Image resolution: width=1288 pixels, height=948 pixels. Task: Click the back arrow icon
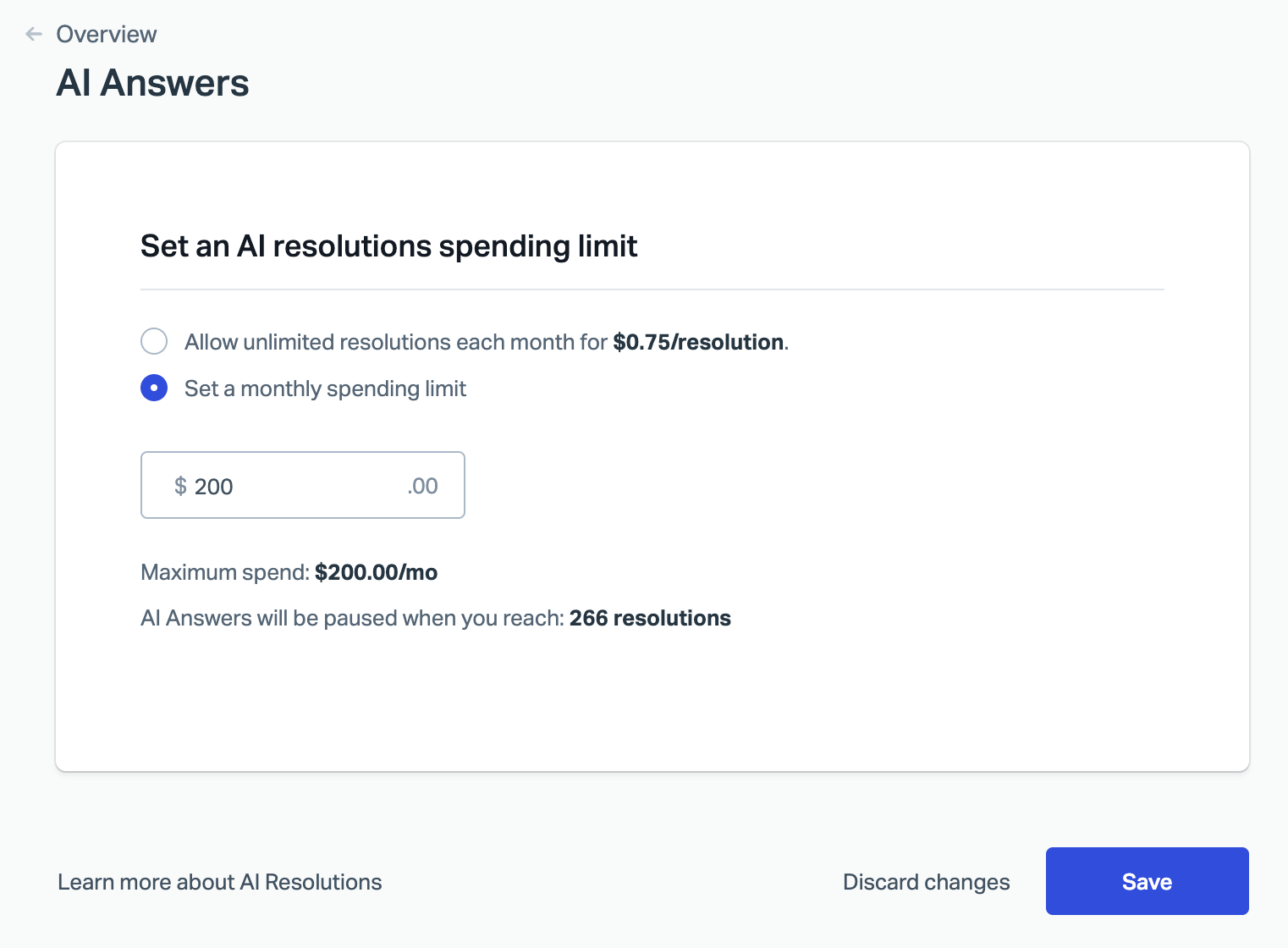click(34, 34)
